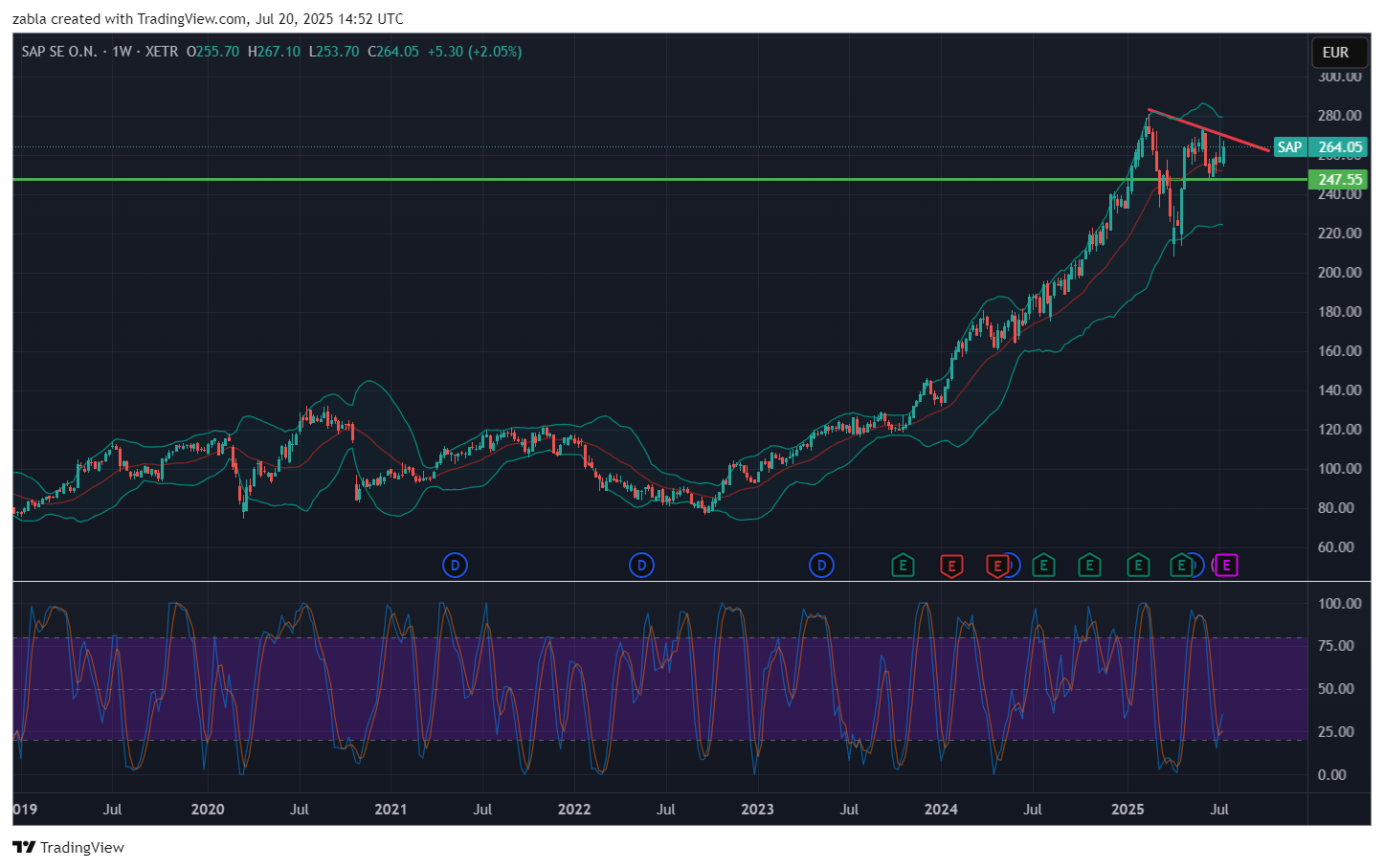Open the first green earnings marker in late 2023

903,566
